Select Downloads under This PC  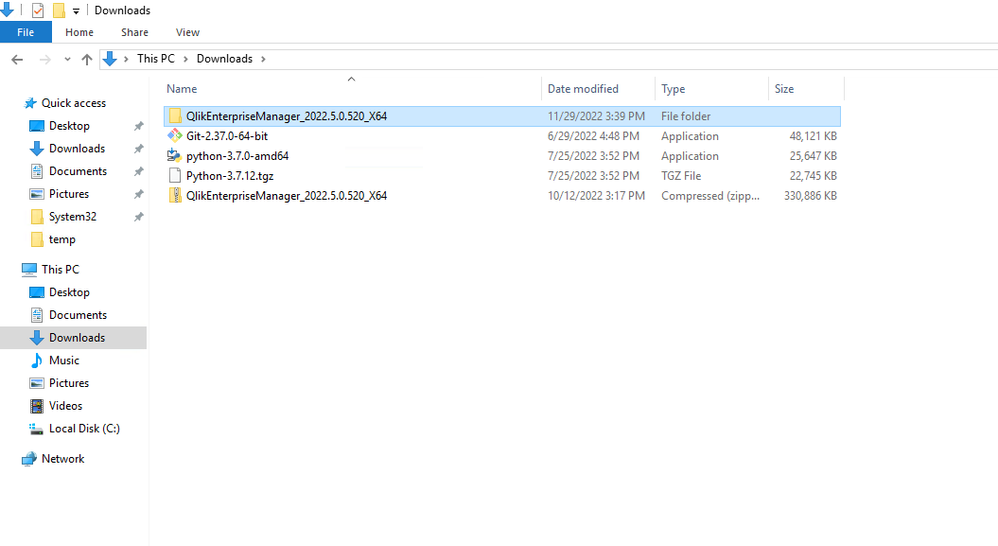[x=76, y=338]
